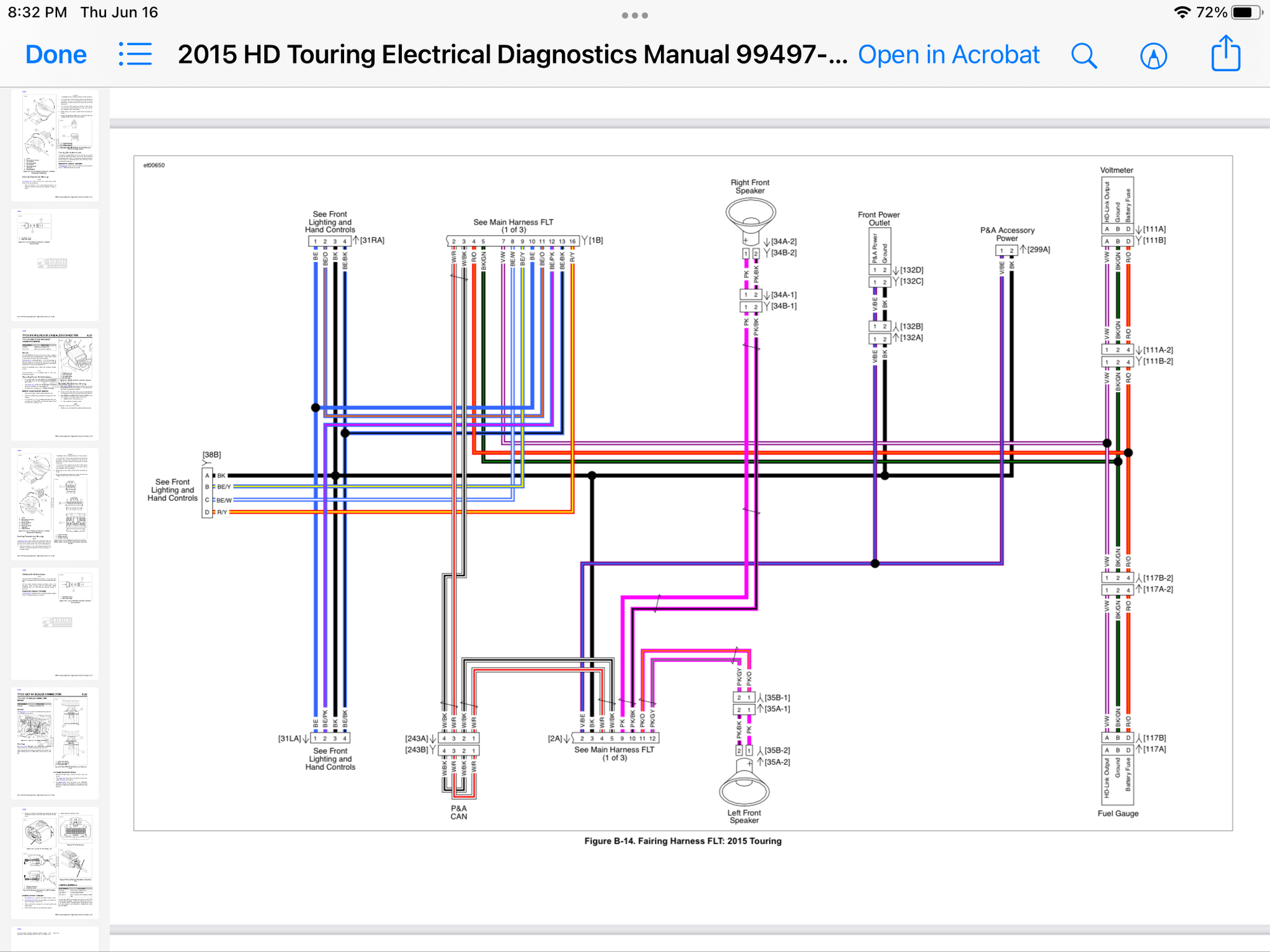
Task: Tap the multitasking ellipsis at screen top
Action: (x=634, y=15)
